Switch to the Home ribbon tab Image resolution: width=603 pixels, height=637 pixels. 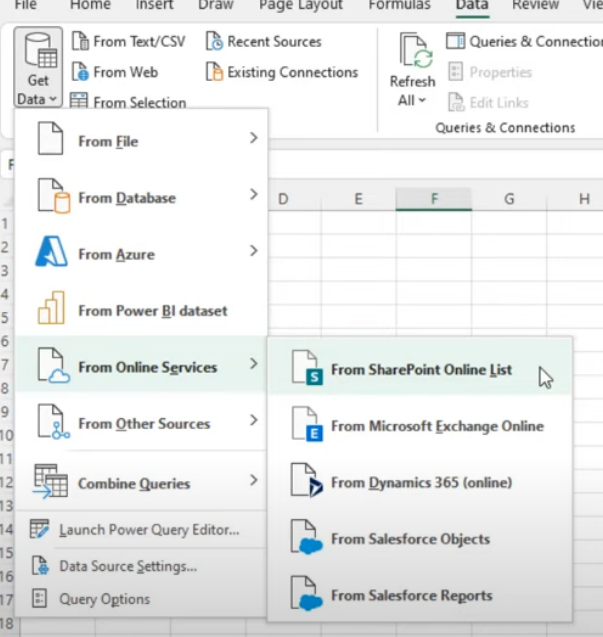point(90,4)
